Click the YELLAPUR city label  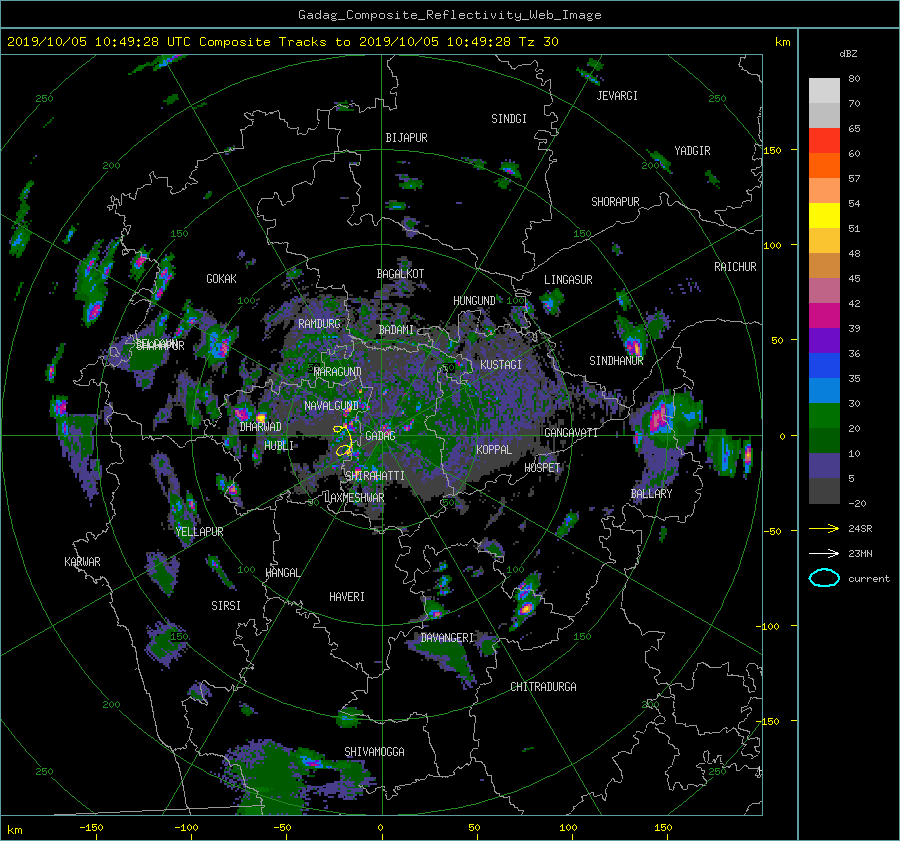pyautogui.click(x=199, y=532)
